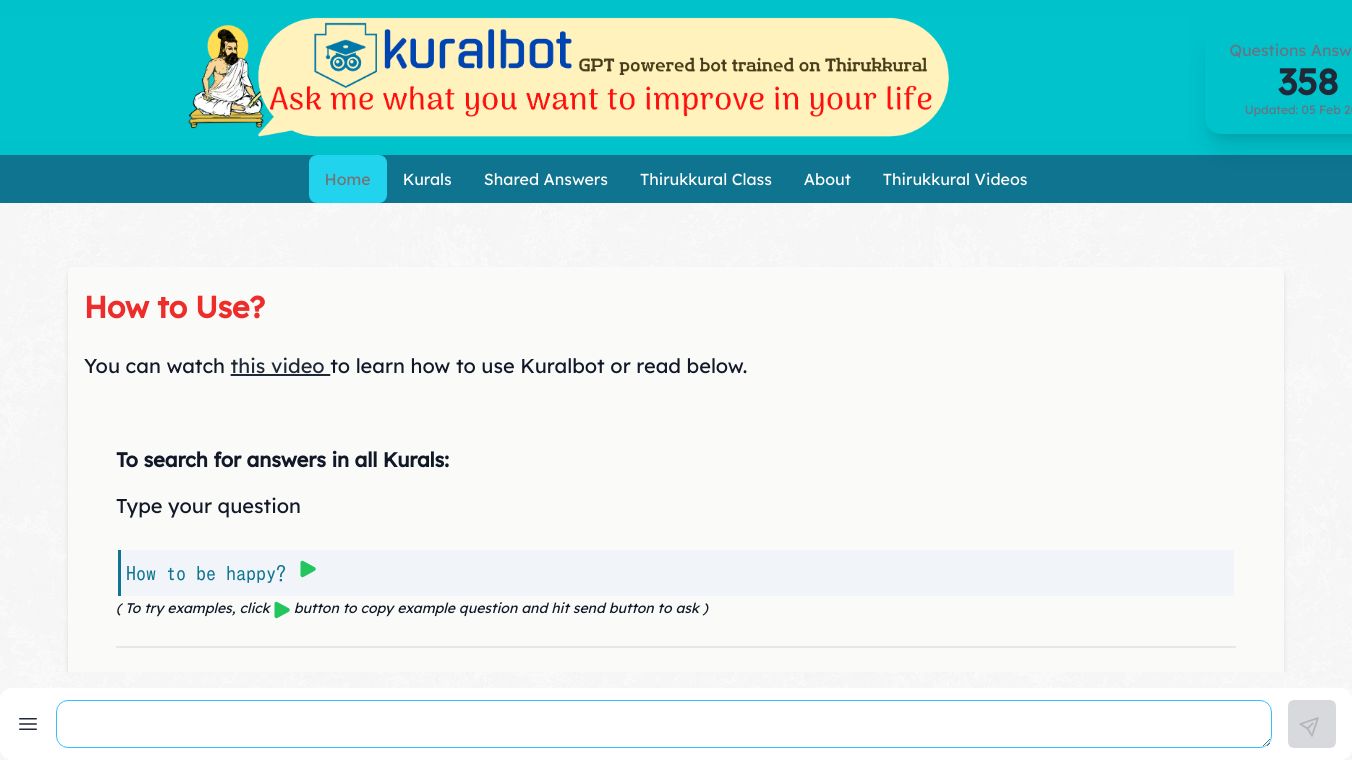The image size is (1352, 760).
Task: Focus the question text input box
Action: point(664,724)
